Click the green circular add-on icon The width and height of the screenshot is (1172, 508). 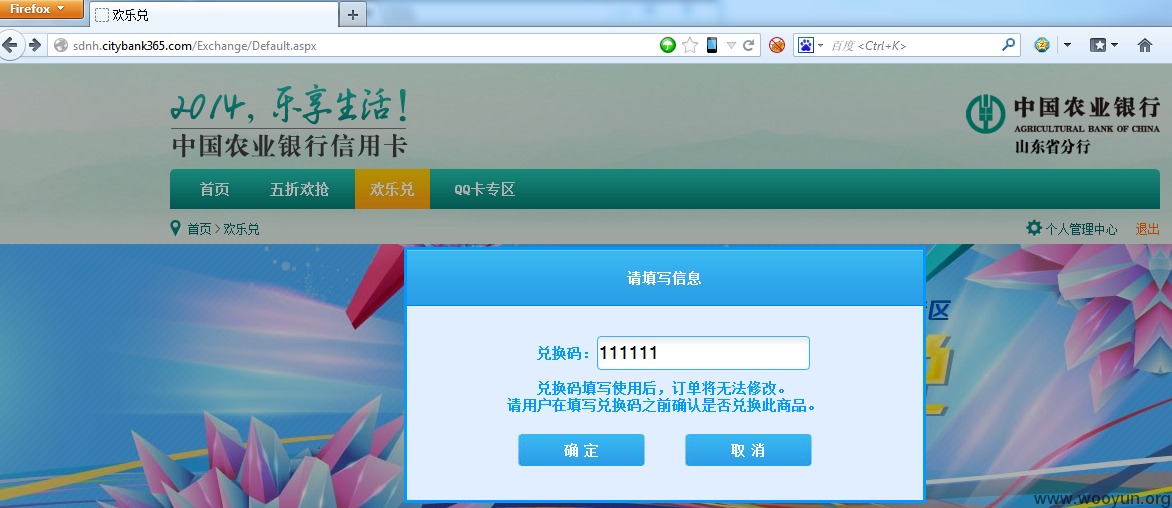pyautogui.click(x=668, y=46)
